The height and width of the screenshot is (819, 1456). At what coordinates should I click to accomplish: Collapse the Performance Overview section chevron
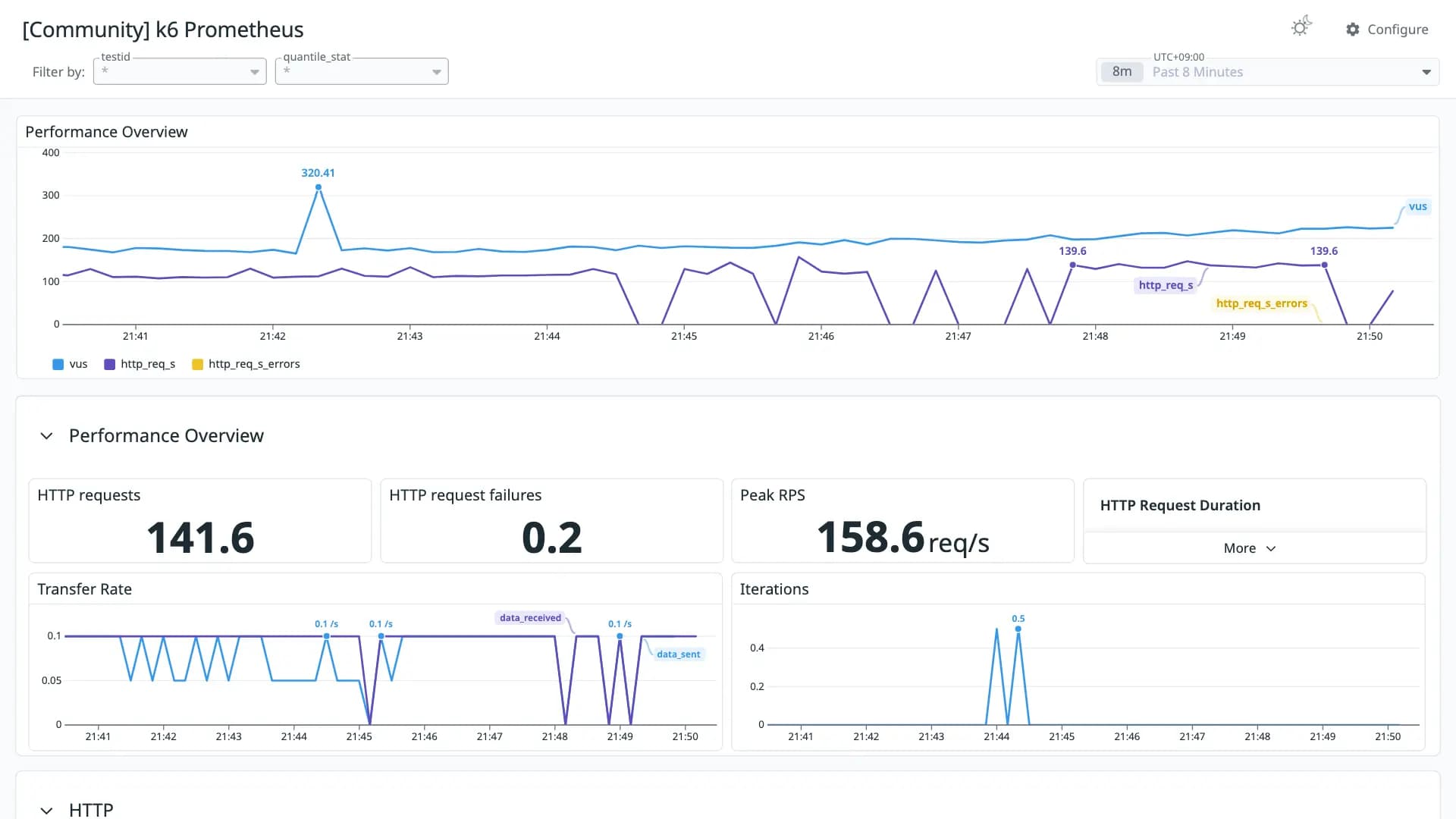point(46,436)
